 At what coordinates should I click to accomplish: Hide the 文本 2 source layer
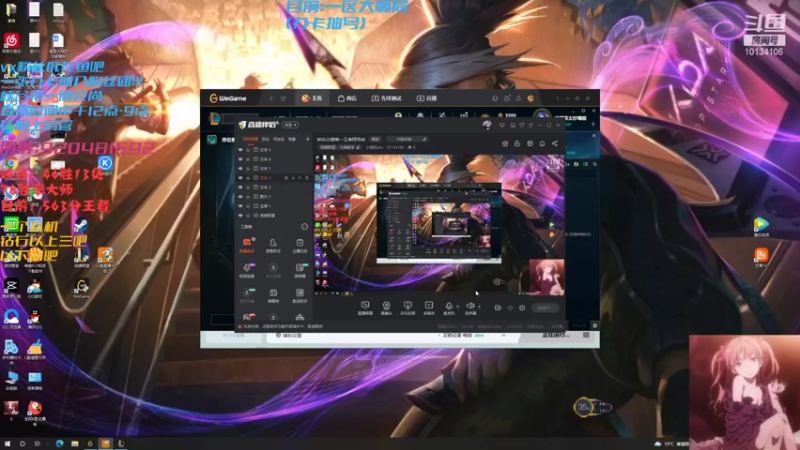tap(240, 187)
